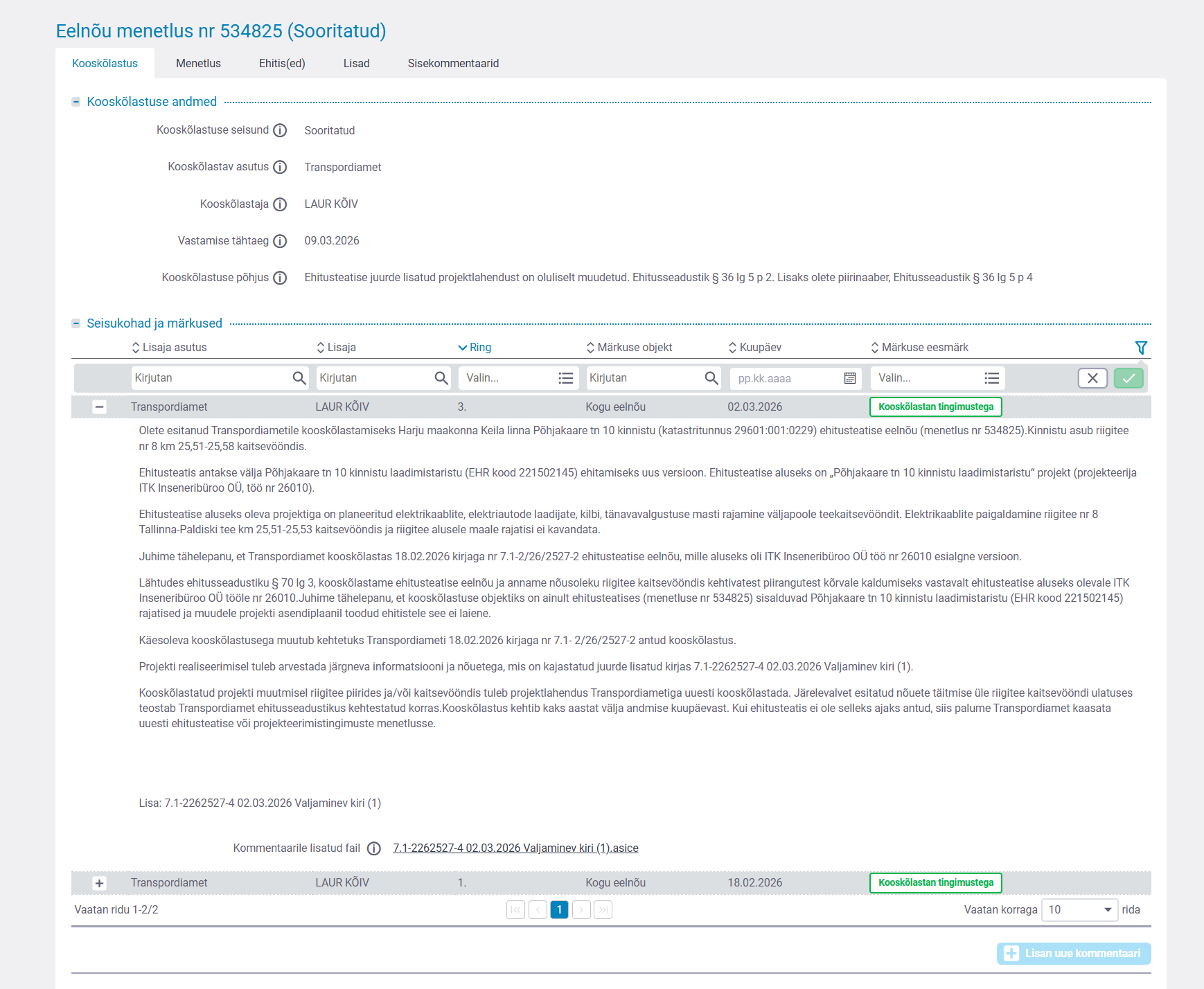Open the date picker calendar icon
This screenshot has width=1204, height=989.
point(849,378)
